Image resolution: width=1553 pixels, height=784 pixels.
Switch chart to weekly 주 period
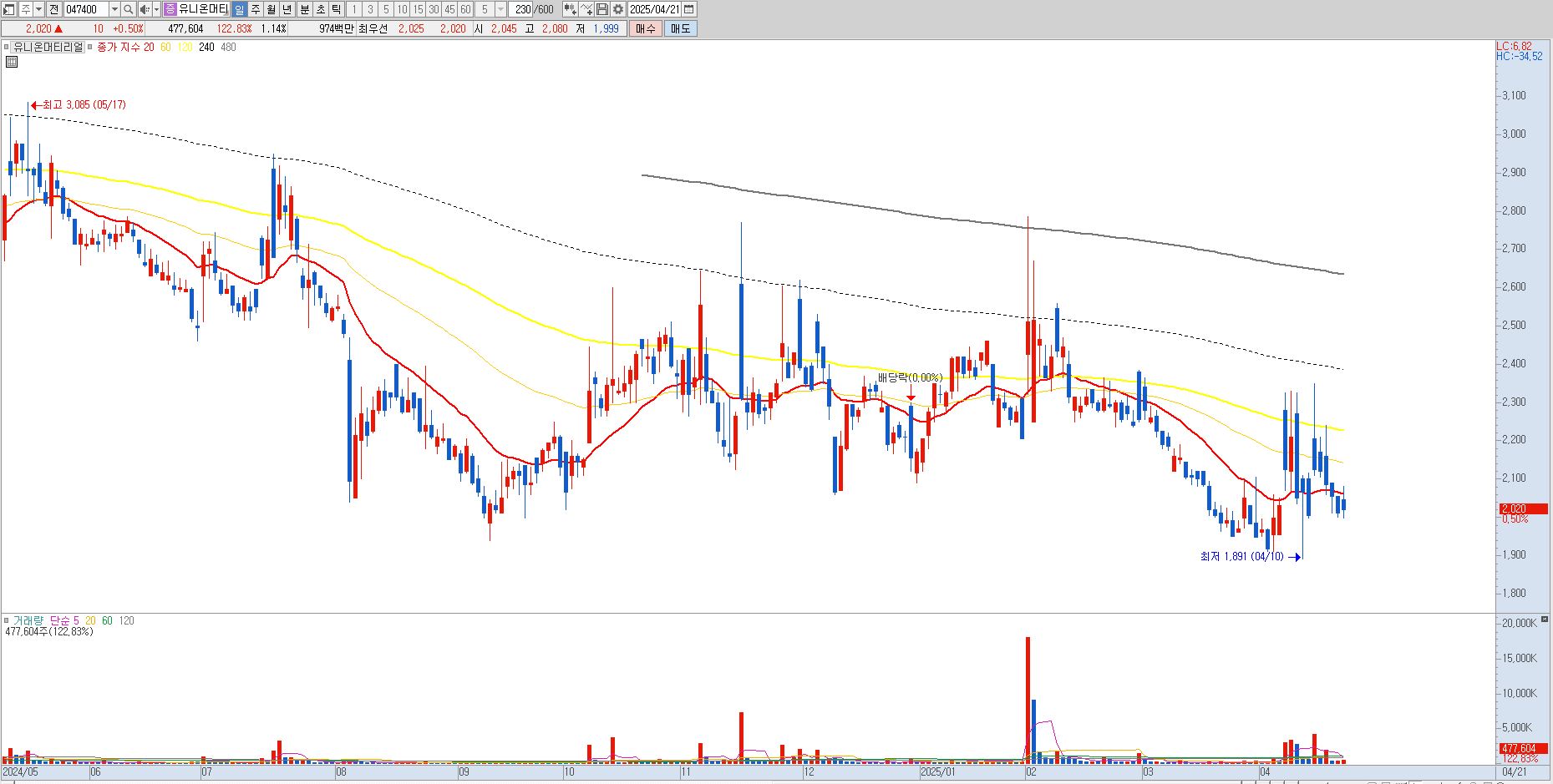(x=256, y=9)
